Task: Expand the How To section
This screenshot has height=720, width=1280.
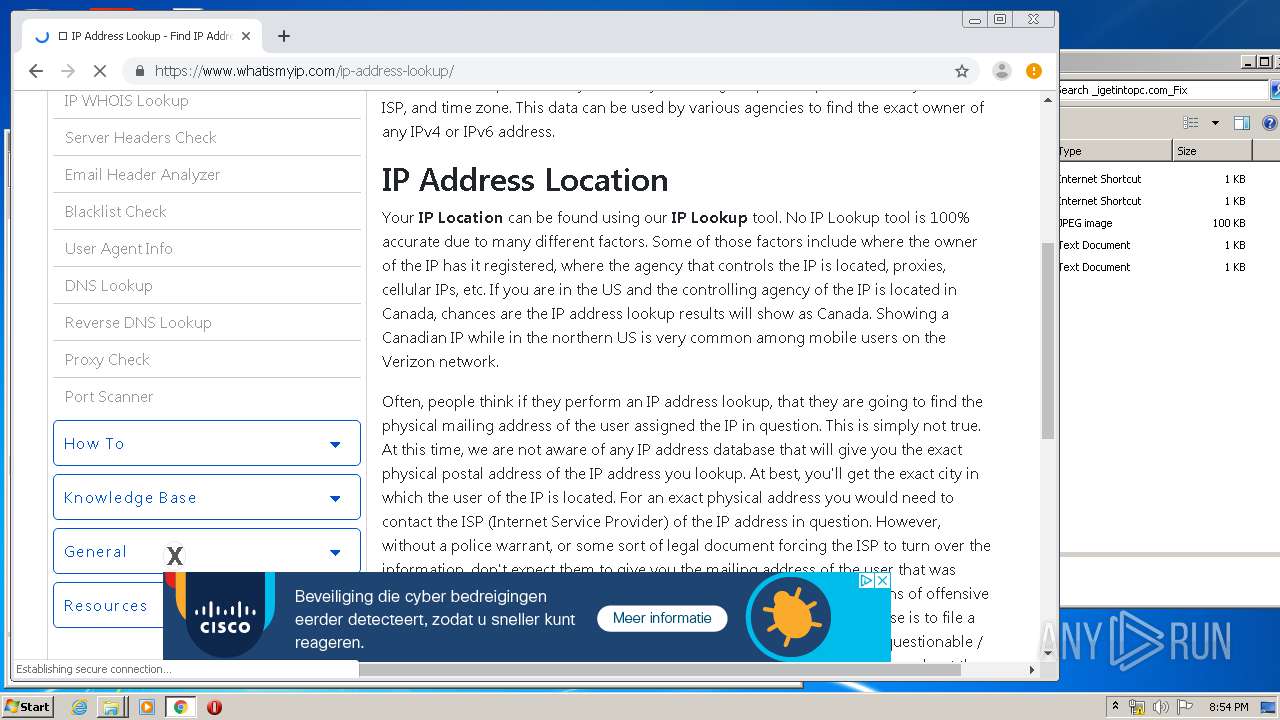Action: click(x=207, y=443)
